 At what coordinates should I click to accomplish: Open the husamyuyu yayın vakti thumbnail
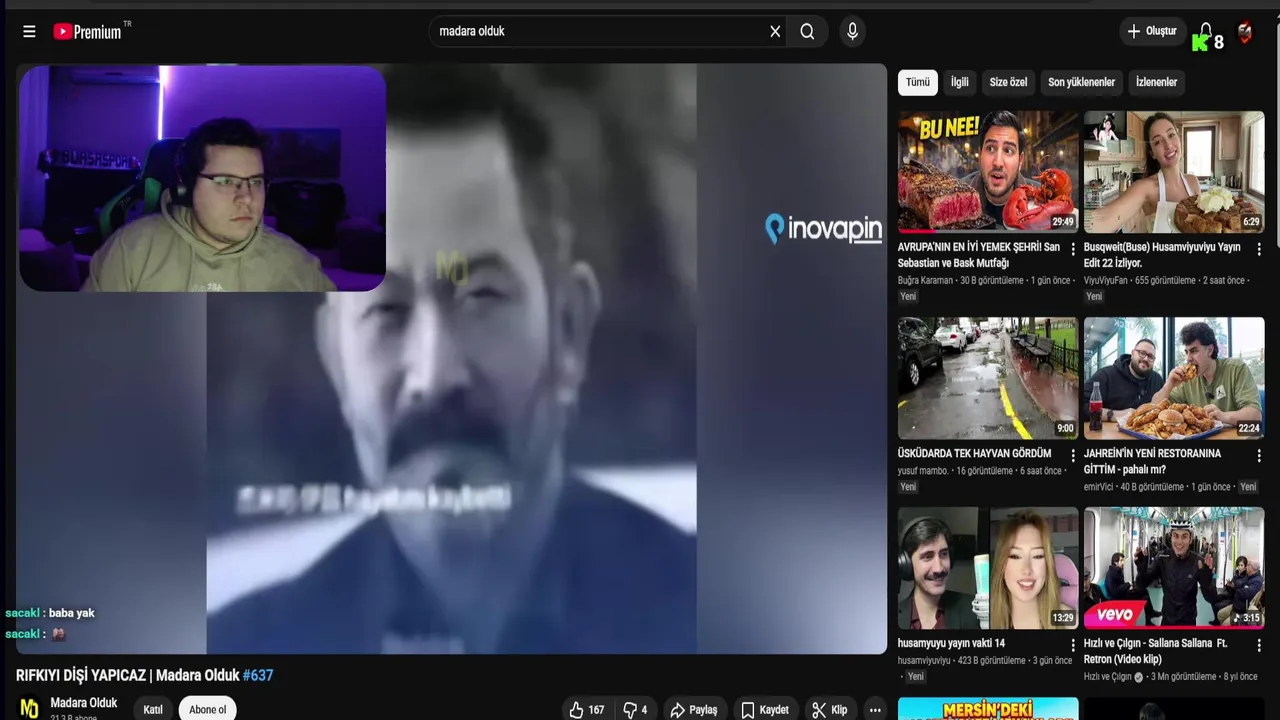pyautogui.click(x=988, y=568)
